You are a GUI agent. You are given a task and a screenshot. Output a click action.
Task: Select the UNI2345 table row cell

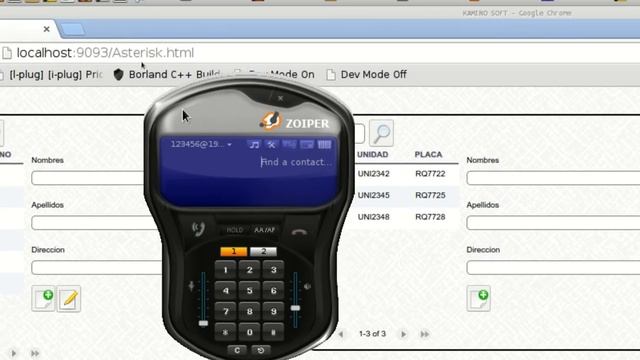click(373, 196)
